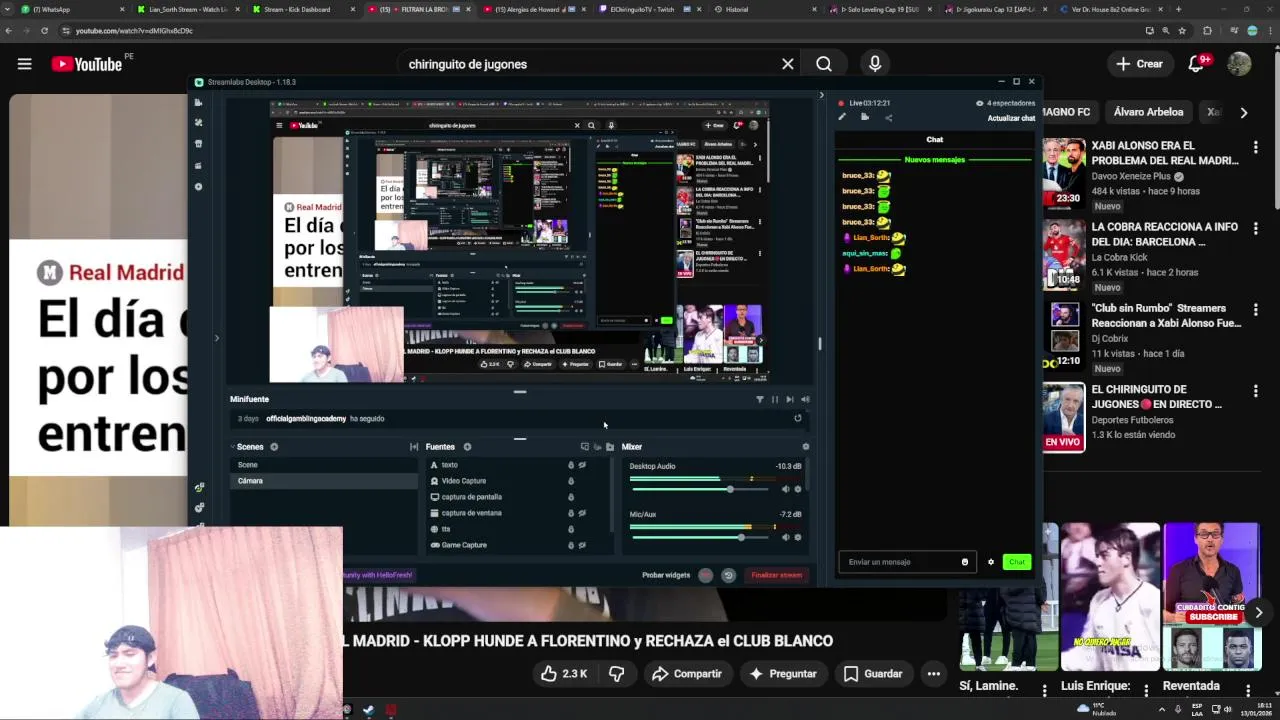Viewport: 1280px width, 720px height.
Task: Clear the YouTube search box text
Action: pos(788,64)
